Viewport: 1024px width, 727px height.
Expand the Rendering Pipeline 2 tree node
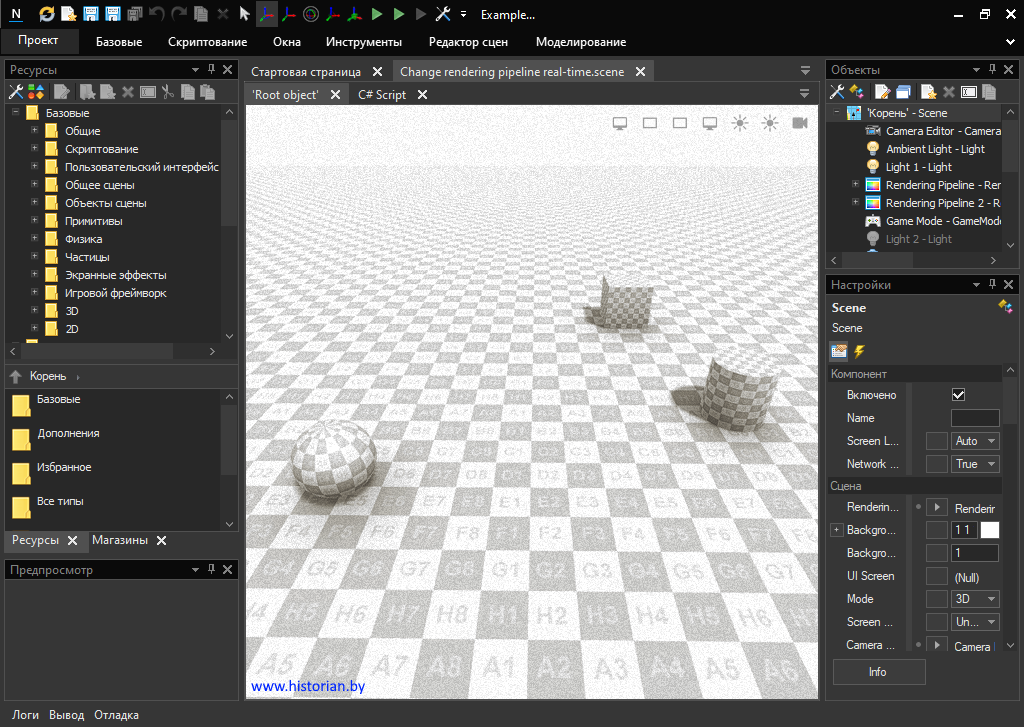tap(855, 203)
